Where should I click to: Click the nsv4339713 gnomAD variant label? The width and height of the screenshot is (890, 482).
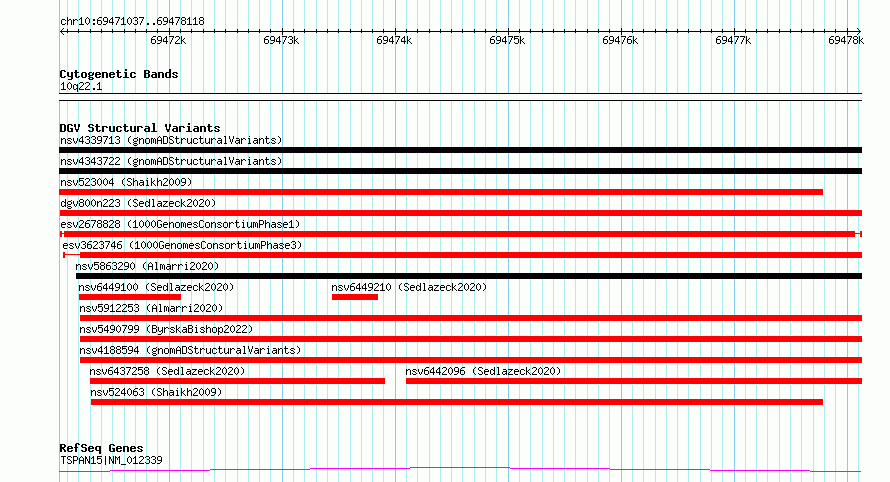click(171, 140)
